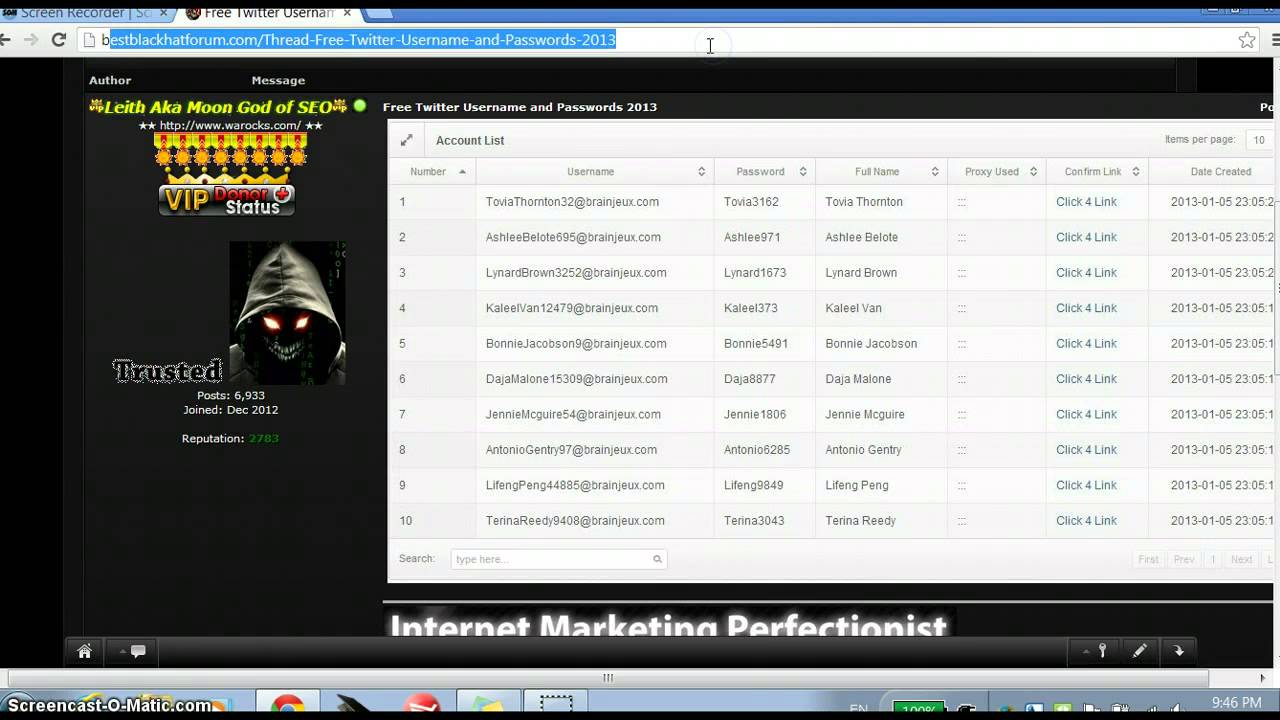Screen dimensions: 1280x720
Task: Click the browser forward arrow
Action: point(31,40)
